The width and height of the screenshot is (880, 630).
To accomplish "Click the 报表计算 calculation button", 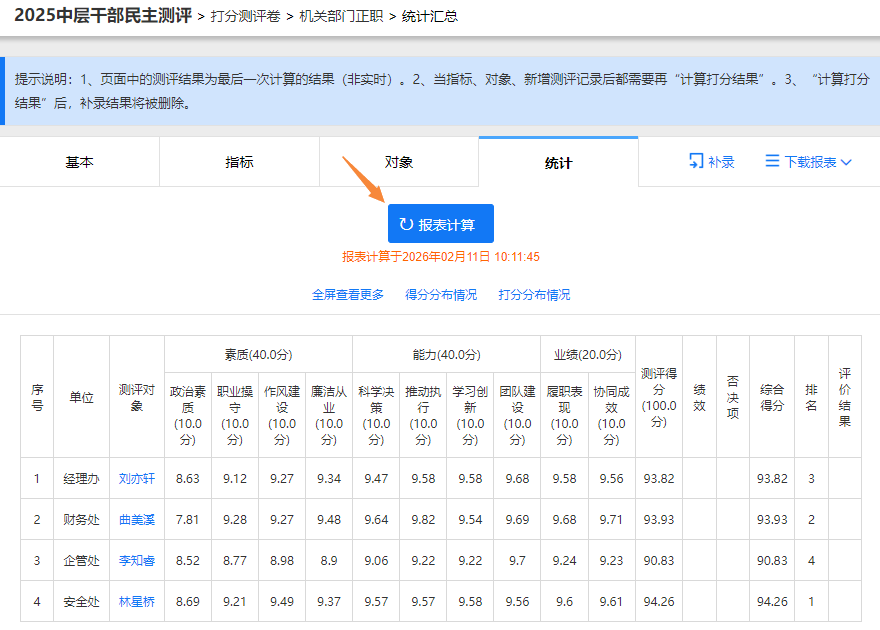I will coord(441,223).
